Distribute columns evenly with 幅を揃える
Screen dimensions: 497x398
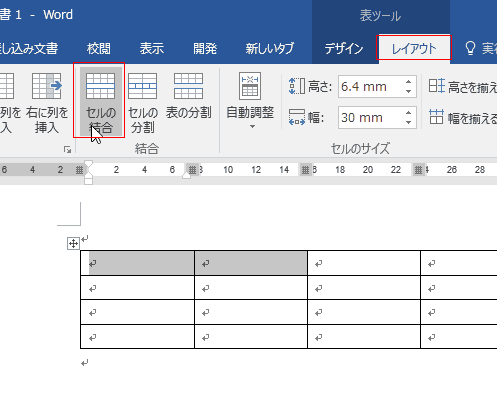(462, 118)
